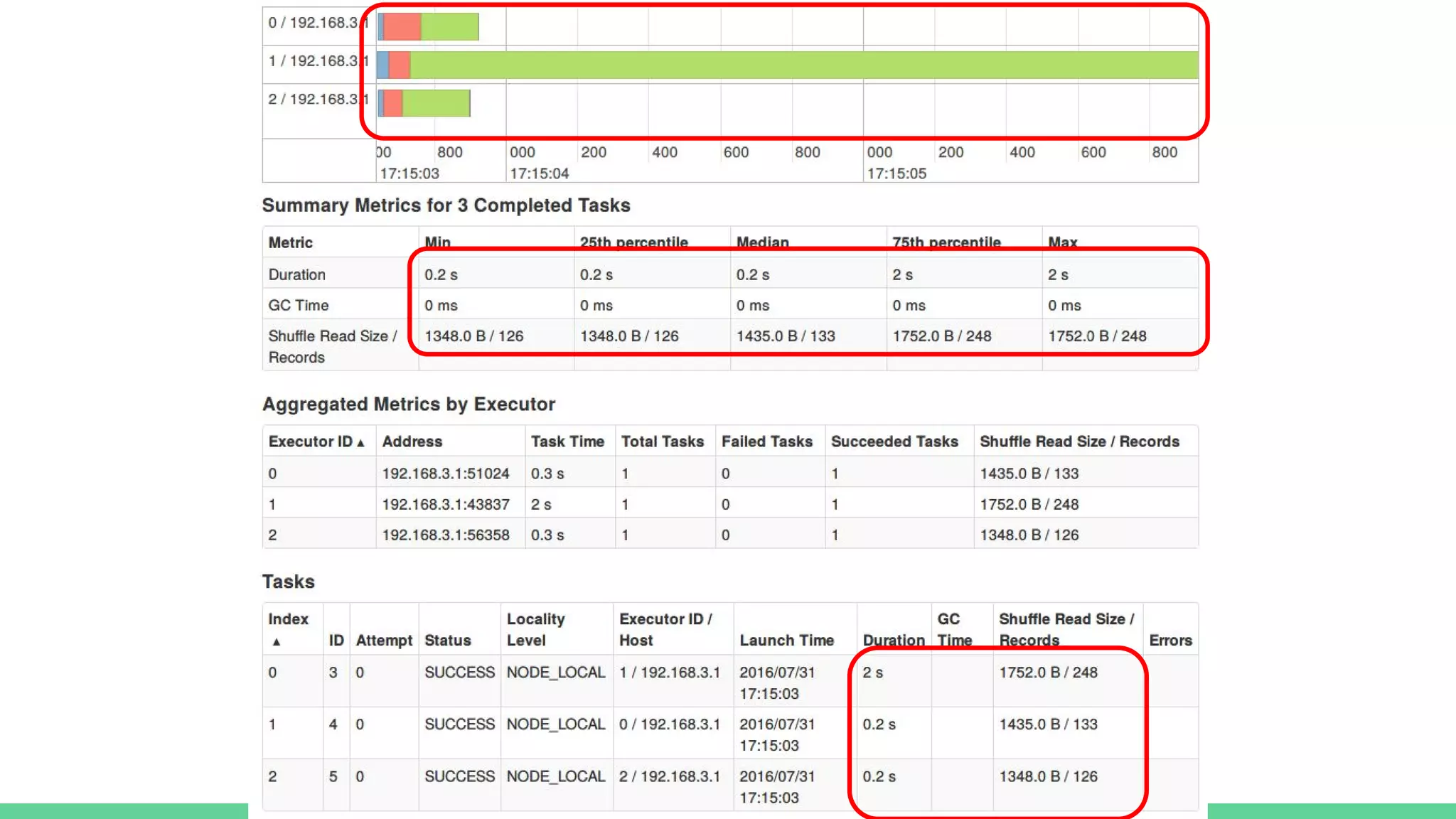Click the 17:15:04 timeline axis label

click(539, 173)
